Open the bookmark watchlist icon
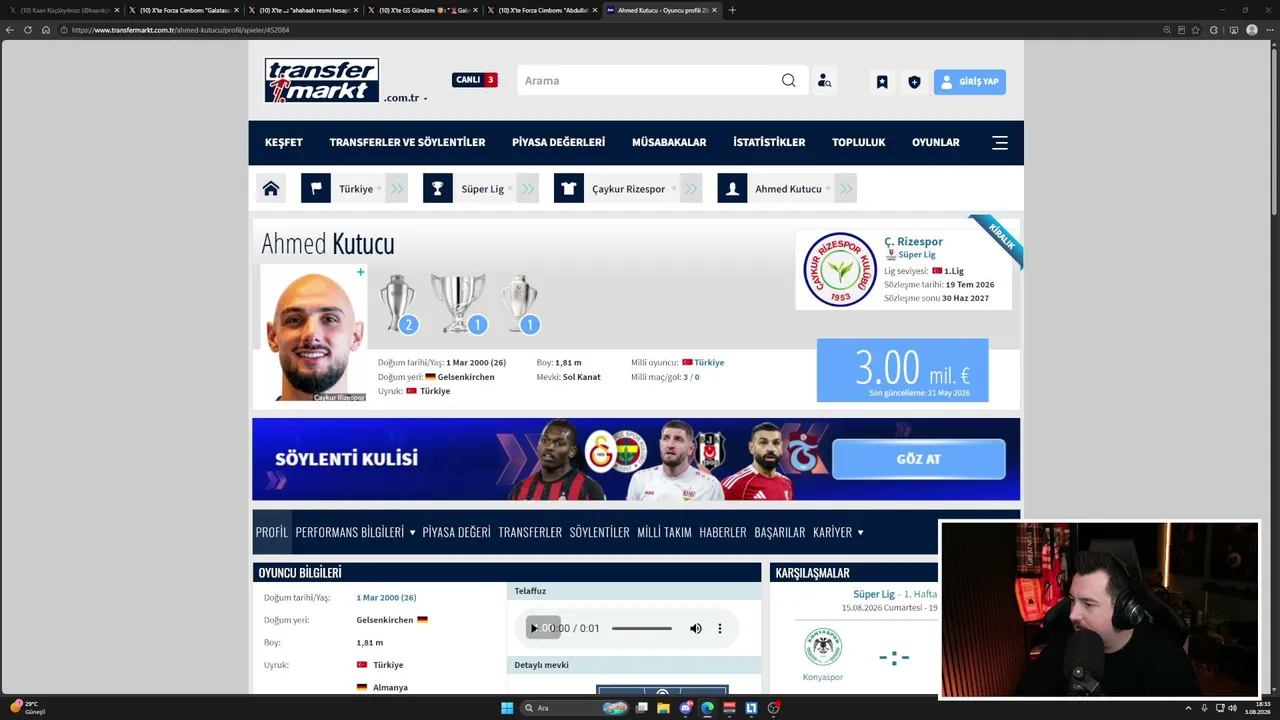The image size is (1280, 720). 882,82
